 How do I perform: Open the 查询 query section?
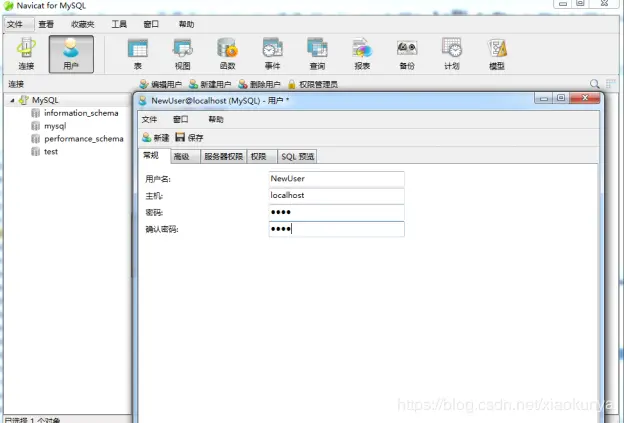pyautogui.click(x=317, y=54)
